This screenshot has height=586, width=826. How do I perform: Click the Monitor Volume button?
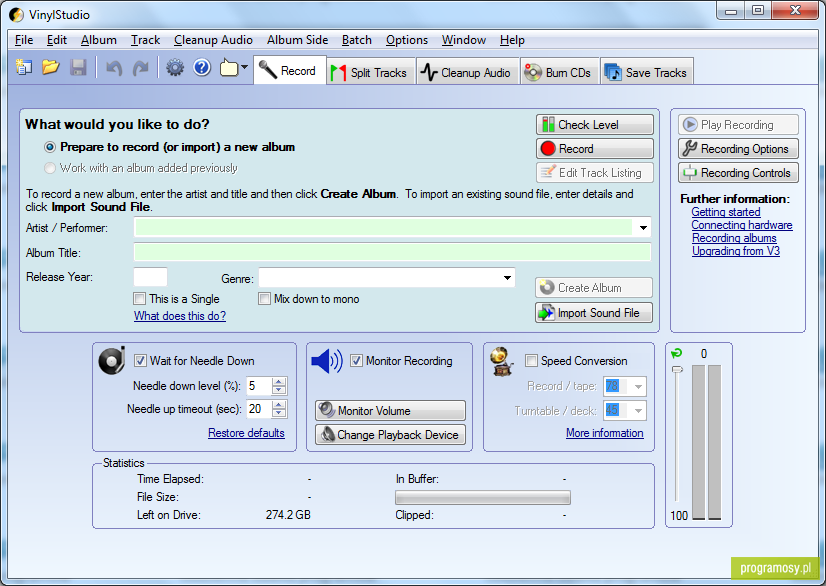[x=390, y=411]
